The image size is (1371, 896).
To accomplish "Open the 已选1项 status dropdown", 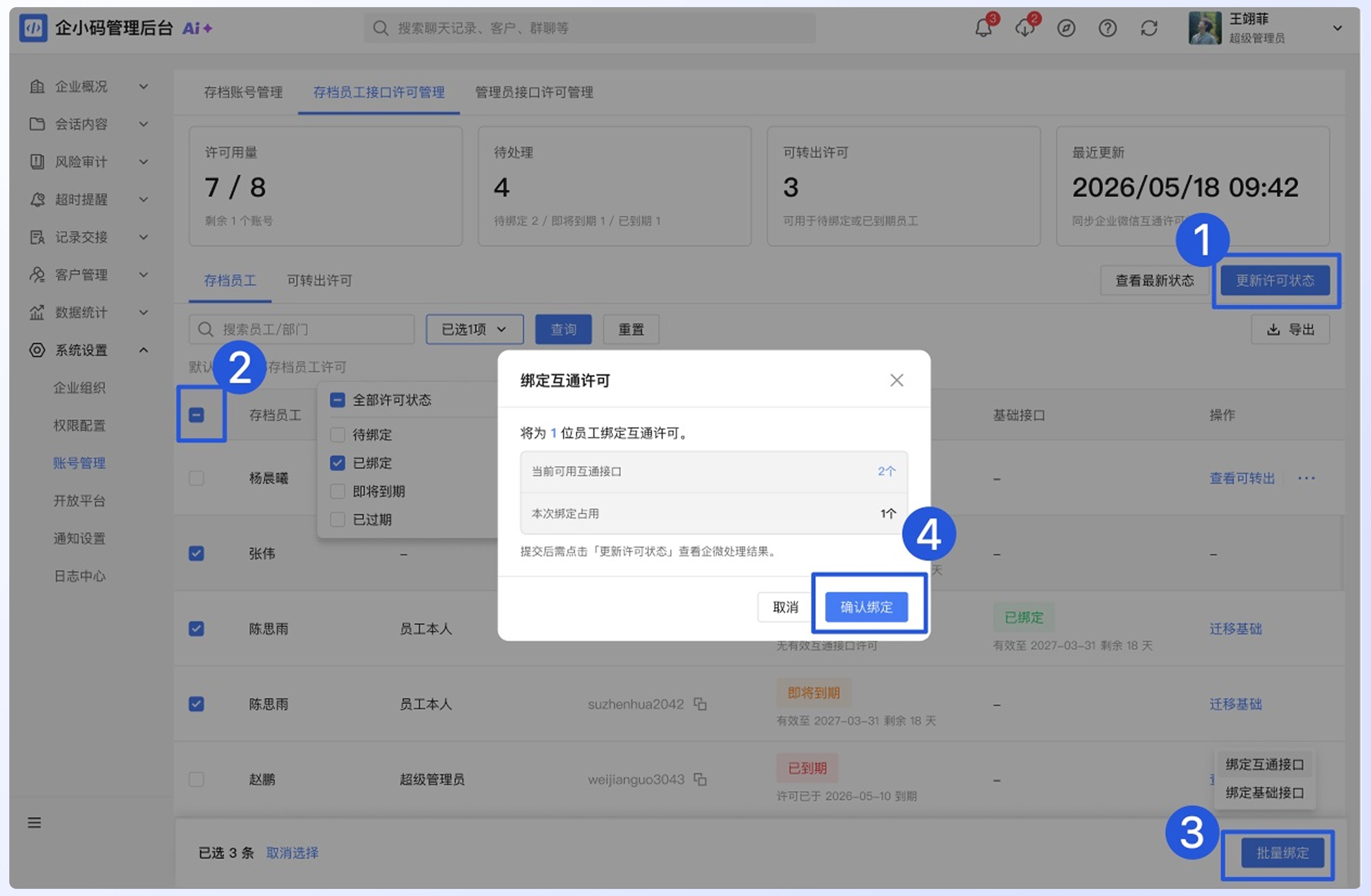I will pyautogui.click(x=475, y=329).
